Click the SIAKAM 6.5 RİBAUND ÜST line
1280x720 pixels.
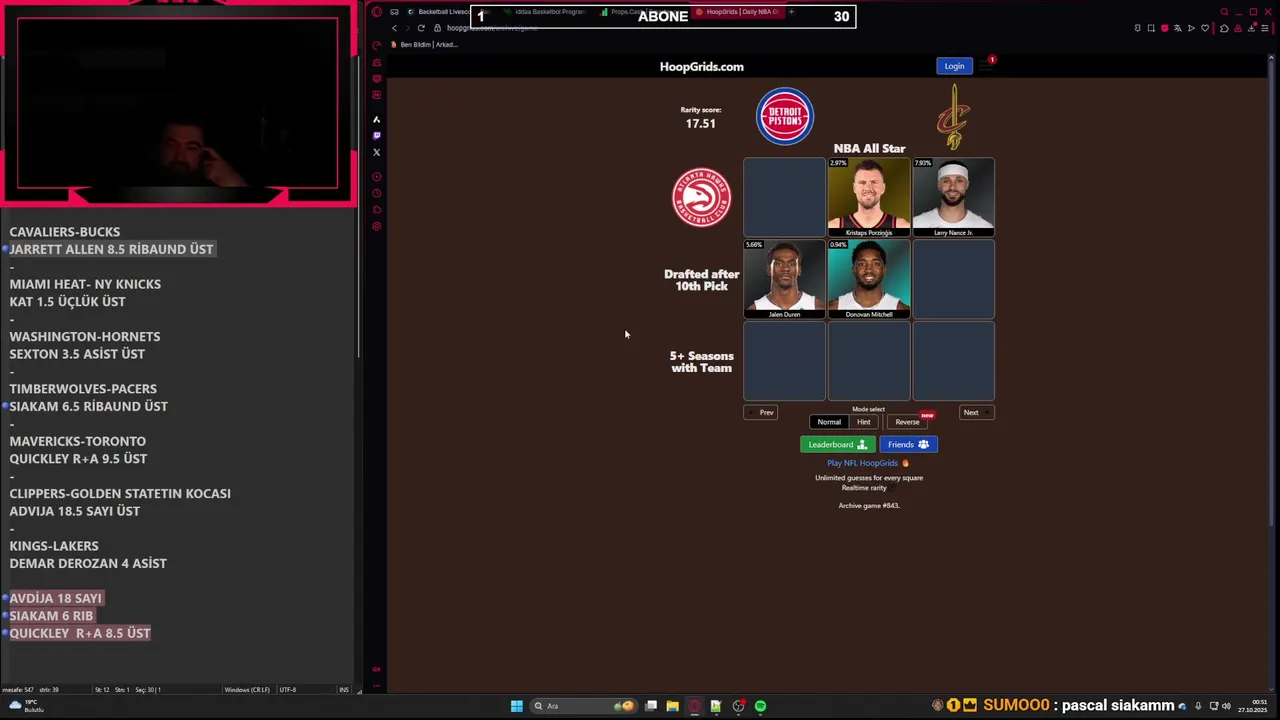[89, 406]
